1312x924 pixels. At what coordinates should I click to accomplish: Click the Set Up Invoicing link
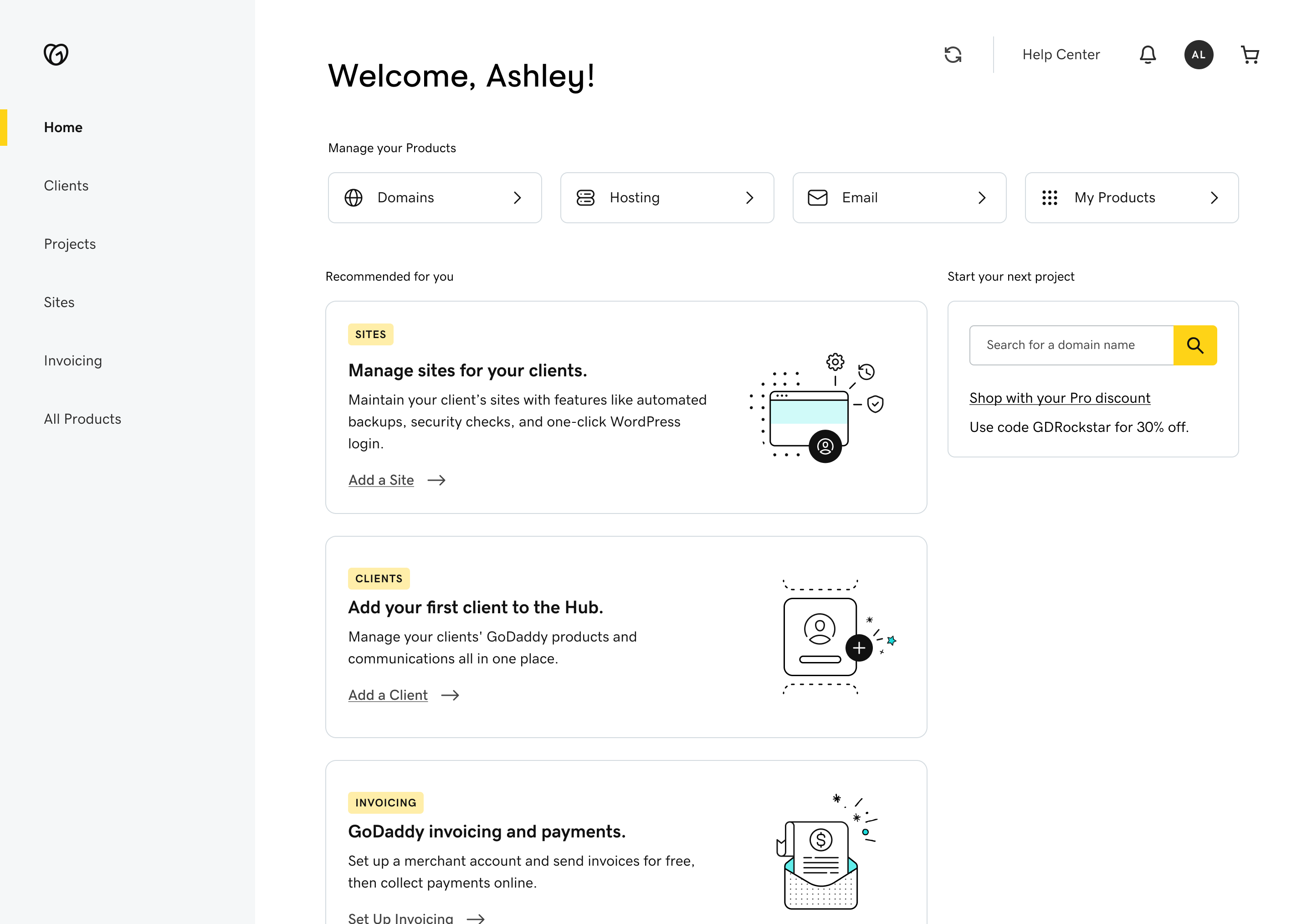click(400, 918)
